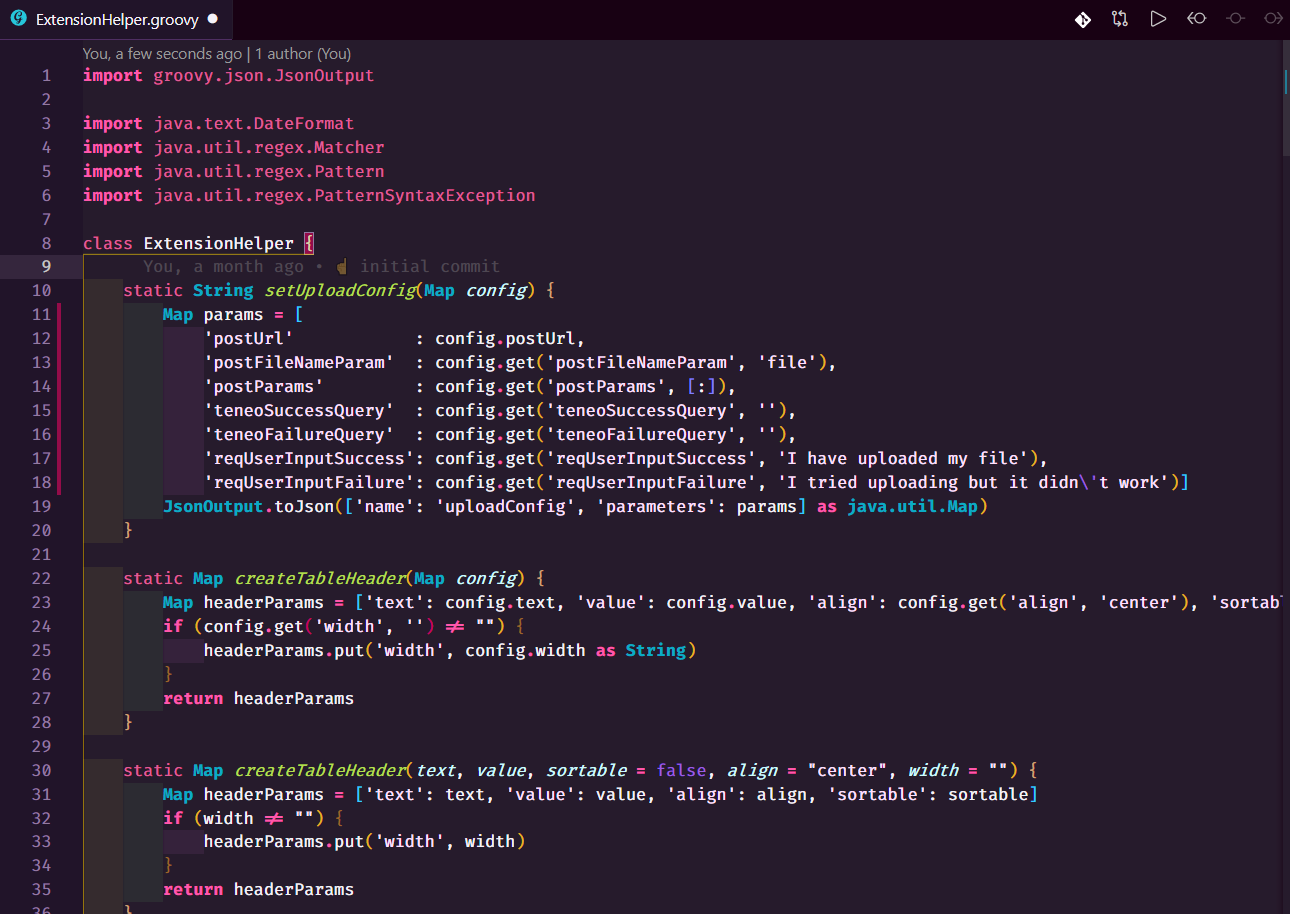Place cursor on 'groovy.json.JsonOutput' import
This screenshot has width=1290, height=914.
tap(263, 75)
